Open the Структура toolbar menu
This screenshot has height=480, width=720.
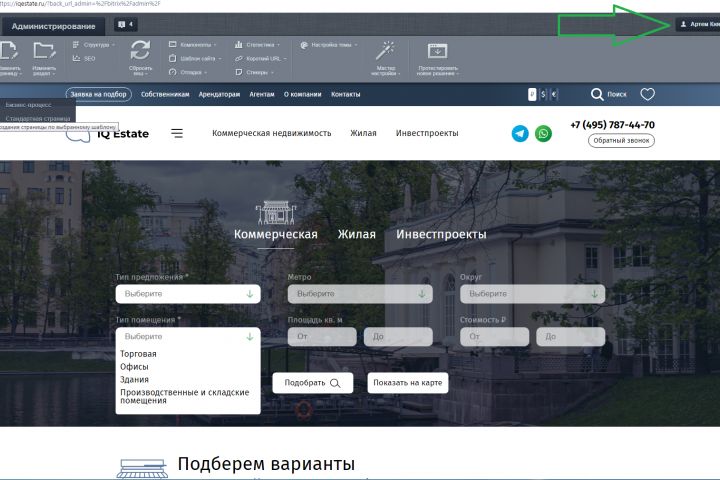(94, 45)
